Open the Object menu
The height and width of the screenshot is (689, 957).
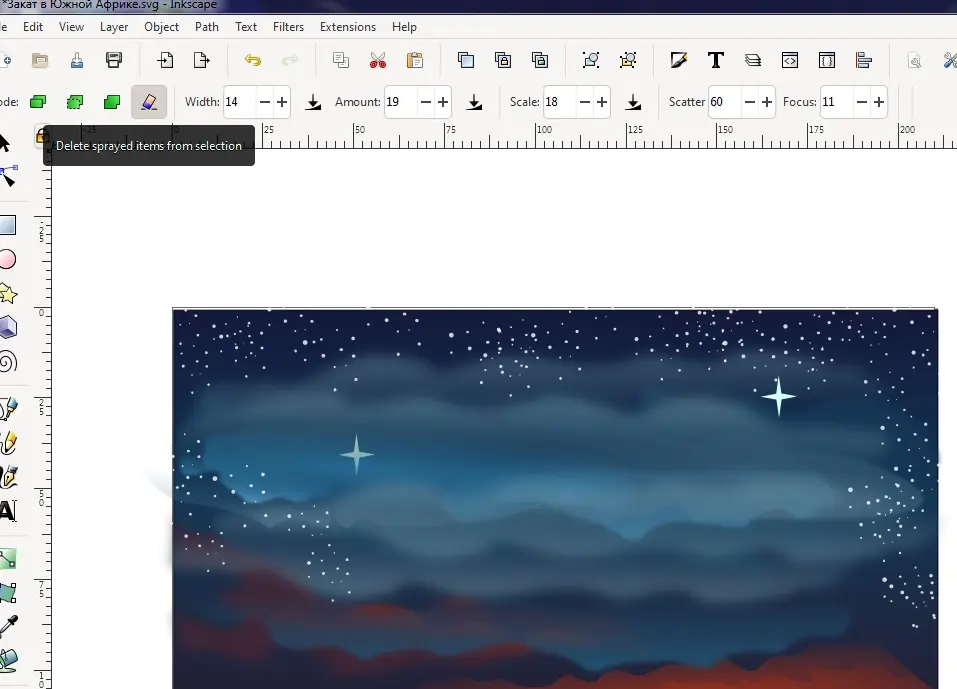coord(162,27)
